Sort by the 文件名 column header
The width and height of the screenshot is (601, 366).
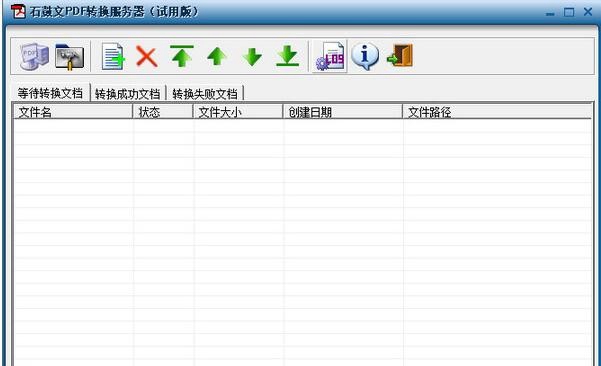(73, 112)
